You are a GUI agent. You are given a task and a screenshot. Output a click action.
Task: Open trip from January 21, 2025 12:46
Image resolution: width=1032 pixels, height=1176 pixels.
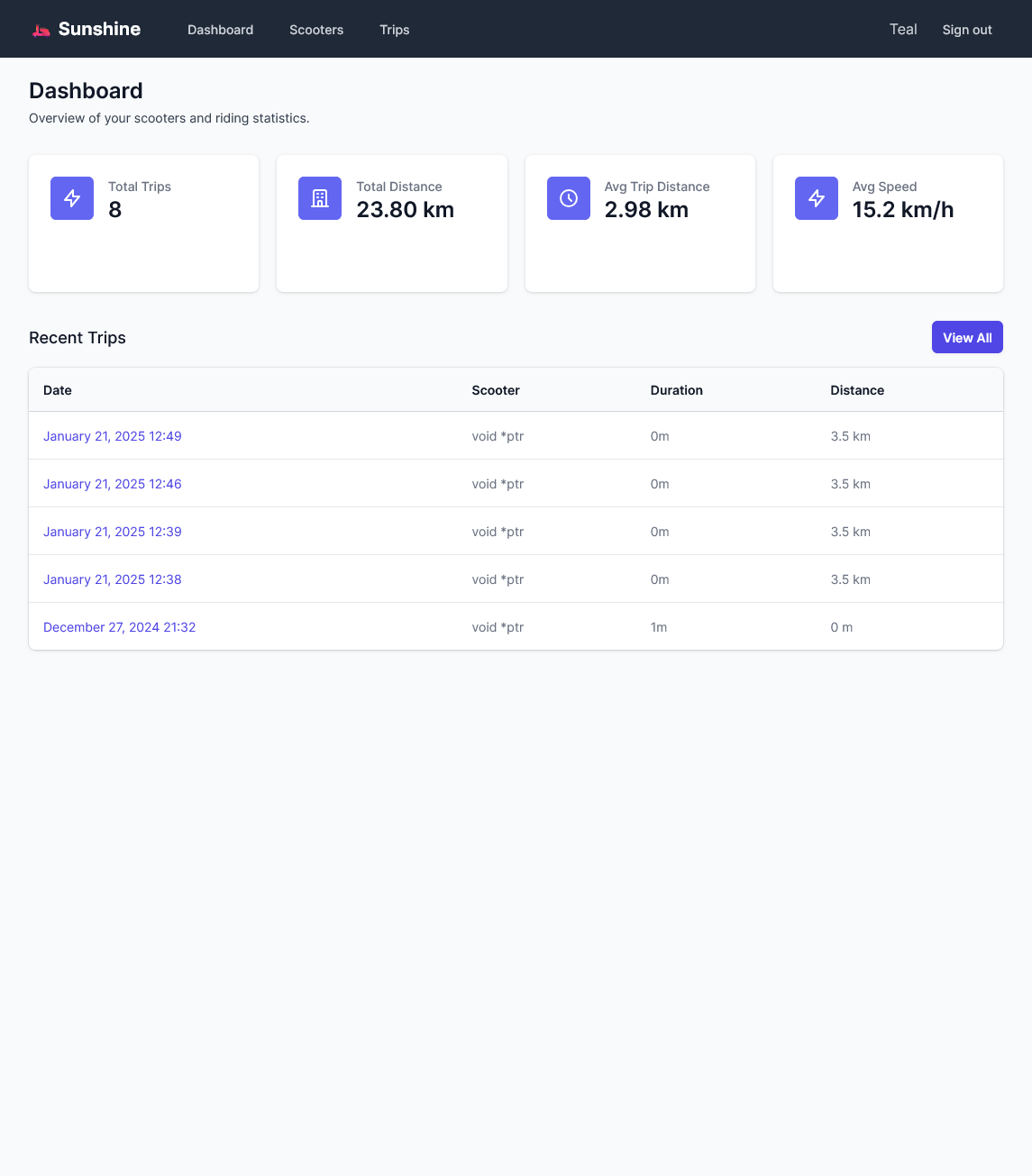point(113,484)
